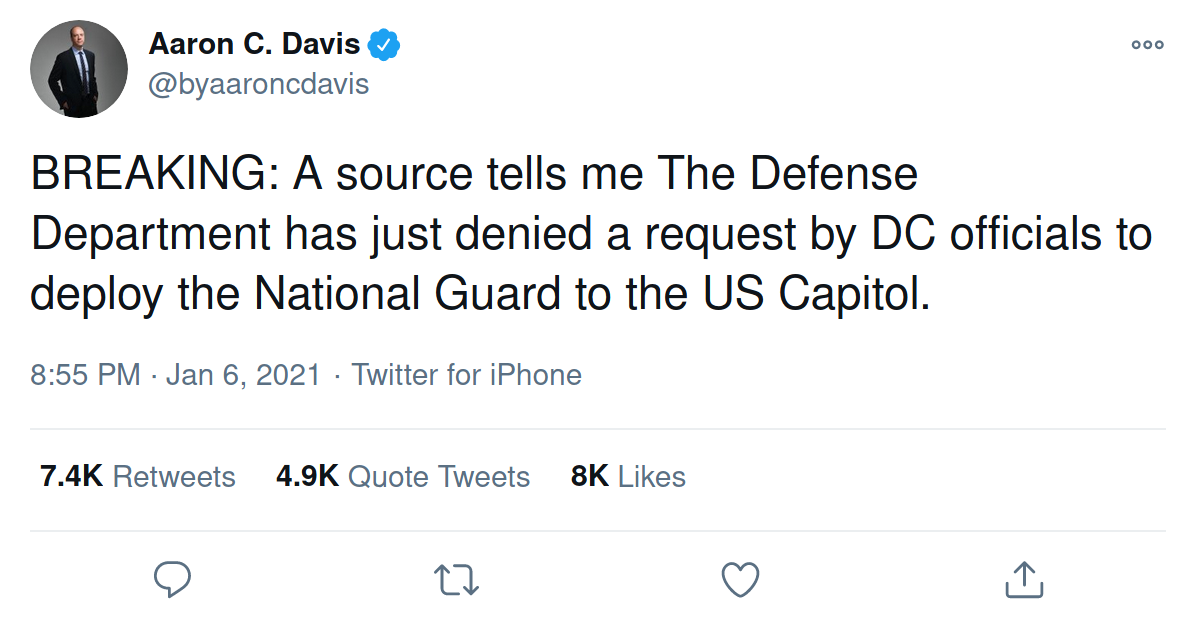
Task: Click the blue verified badge
Action: coord(385,45)
